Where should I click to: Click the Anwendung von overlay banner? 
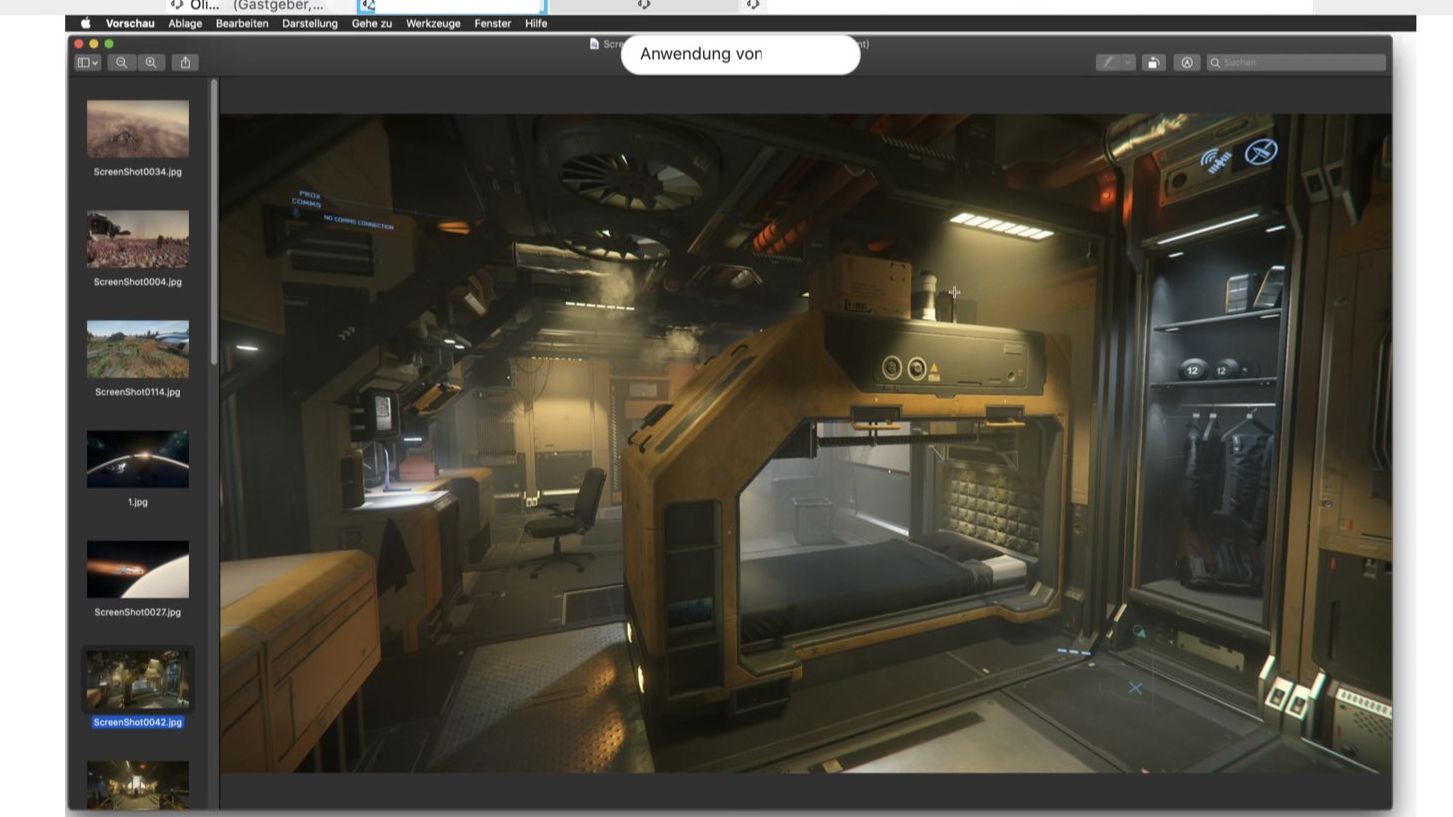pos(740,54)
